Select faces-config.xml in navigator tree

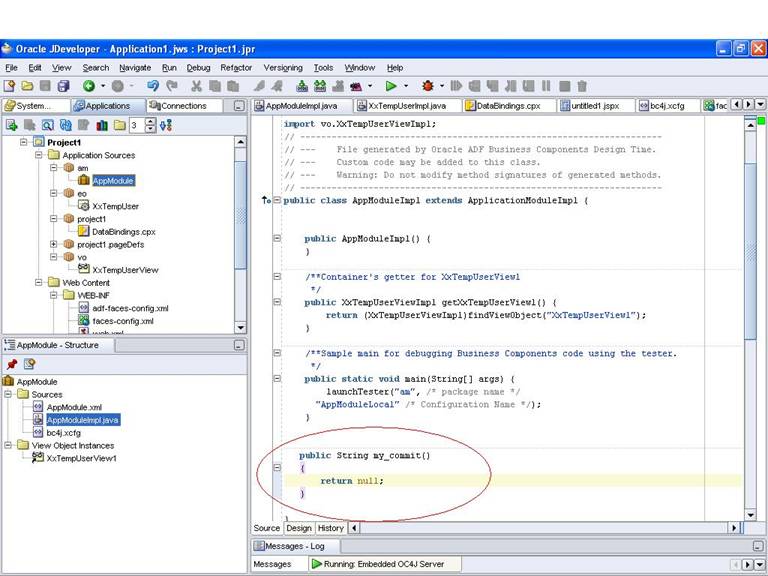(x=122, y=321)
